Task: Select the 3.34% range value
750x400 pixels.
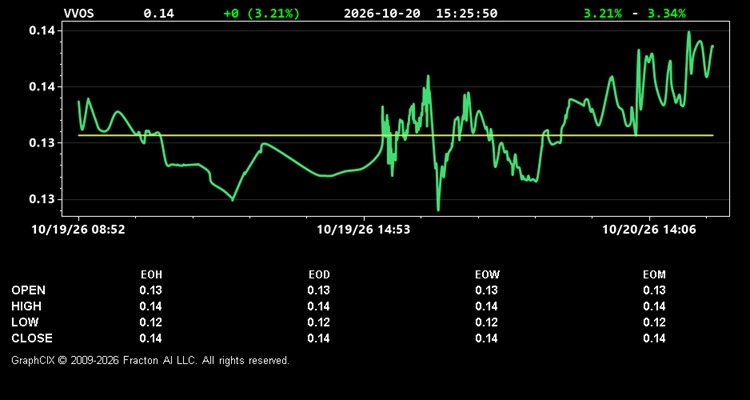Action: click(x=666, y=13)
